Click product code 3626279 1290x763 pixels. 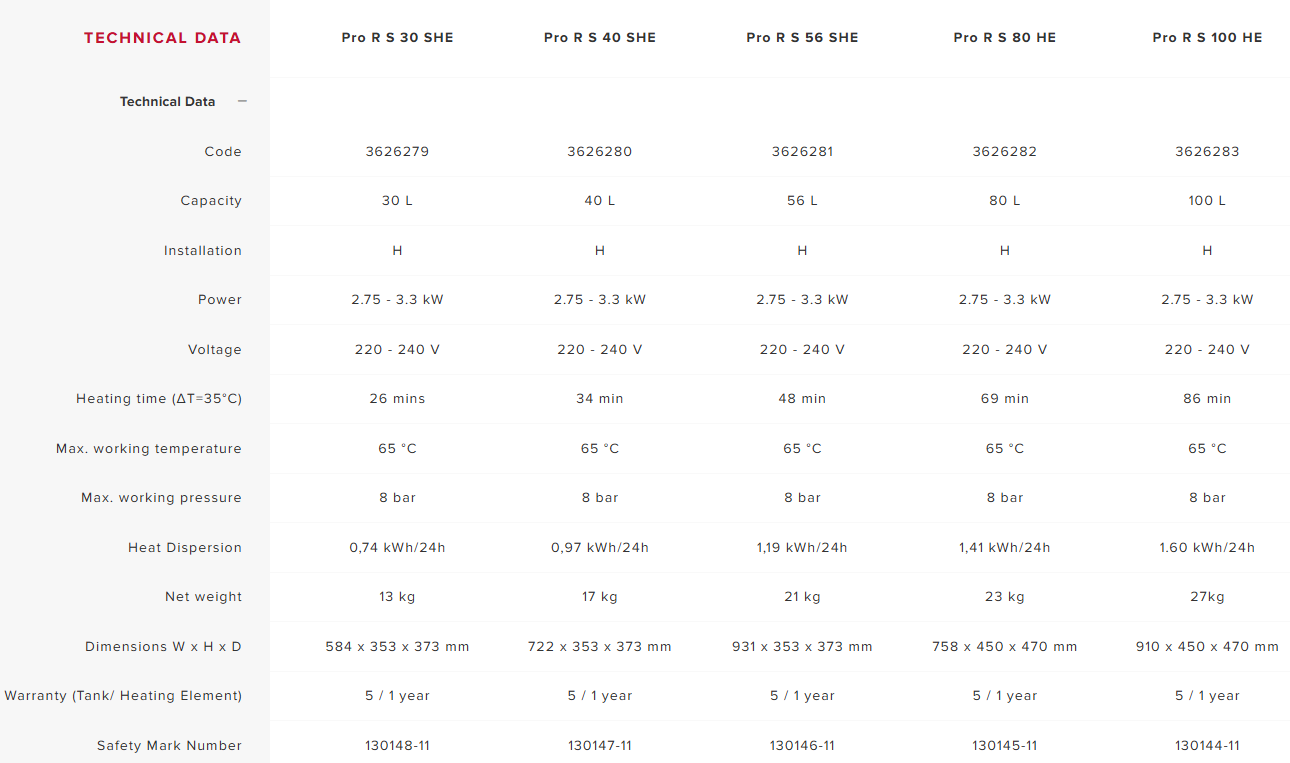(x=397, y=152)
